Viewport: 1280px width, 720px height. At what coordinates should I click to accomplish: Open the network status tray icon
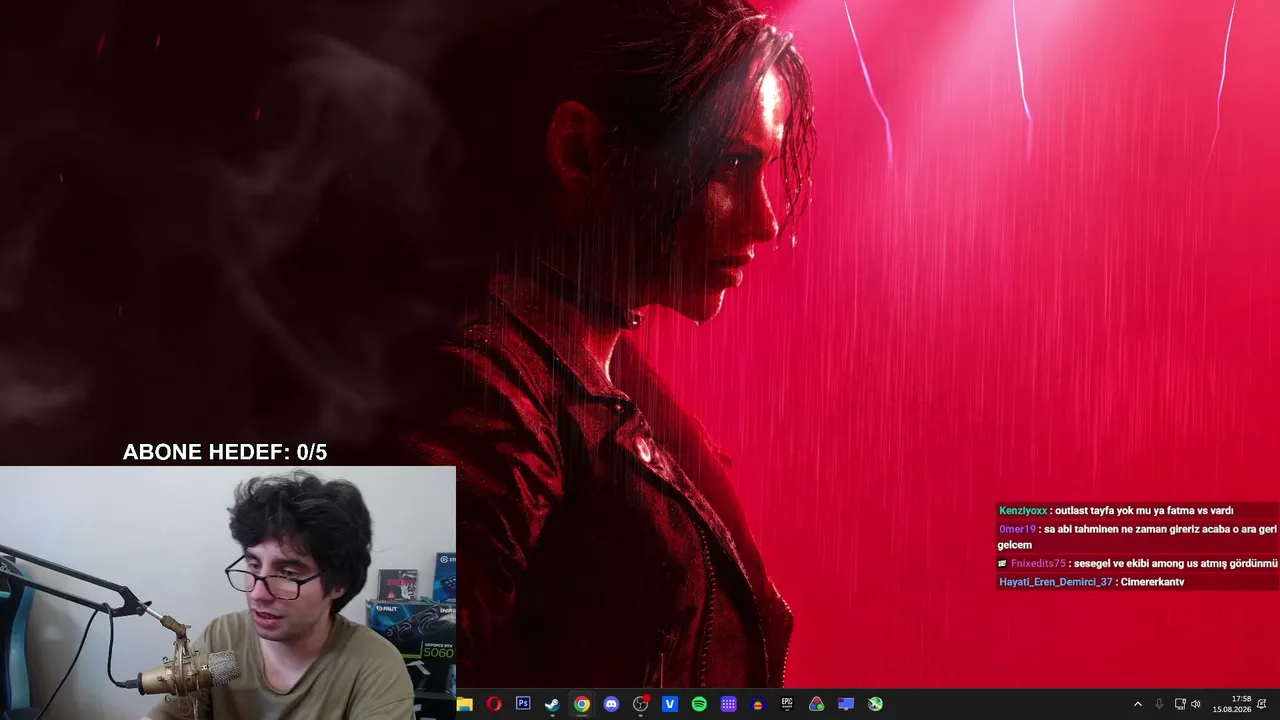[1180, 704]
